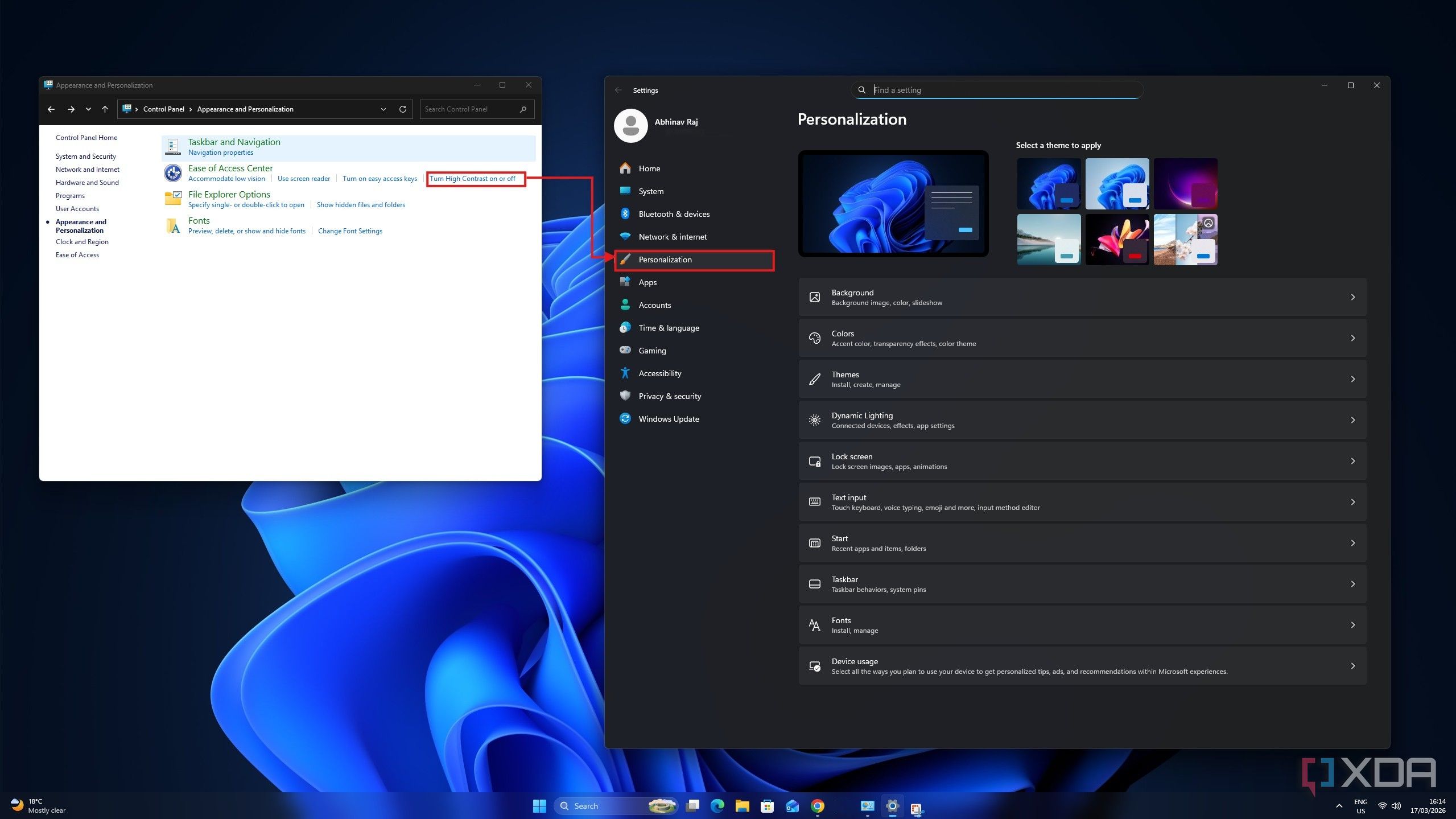1456x819 pixels.
Task: Open Microsoft Edge from the taskbar
Action: [x=717, y=806]
